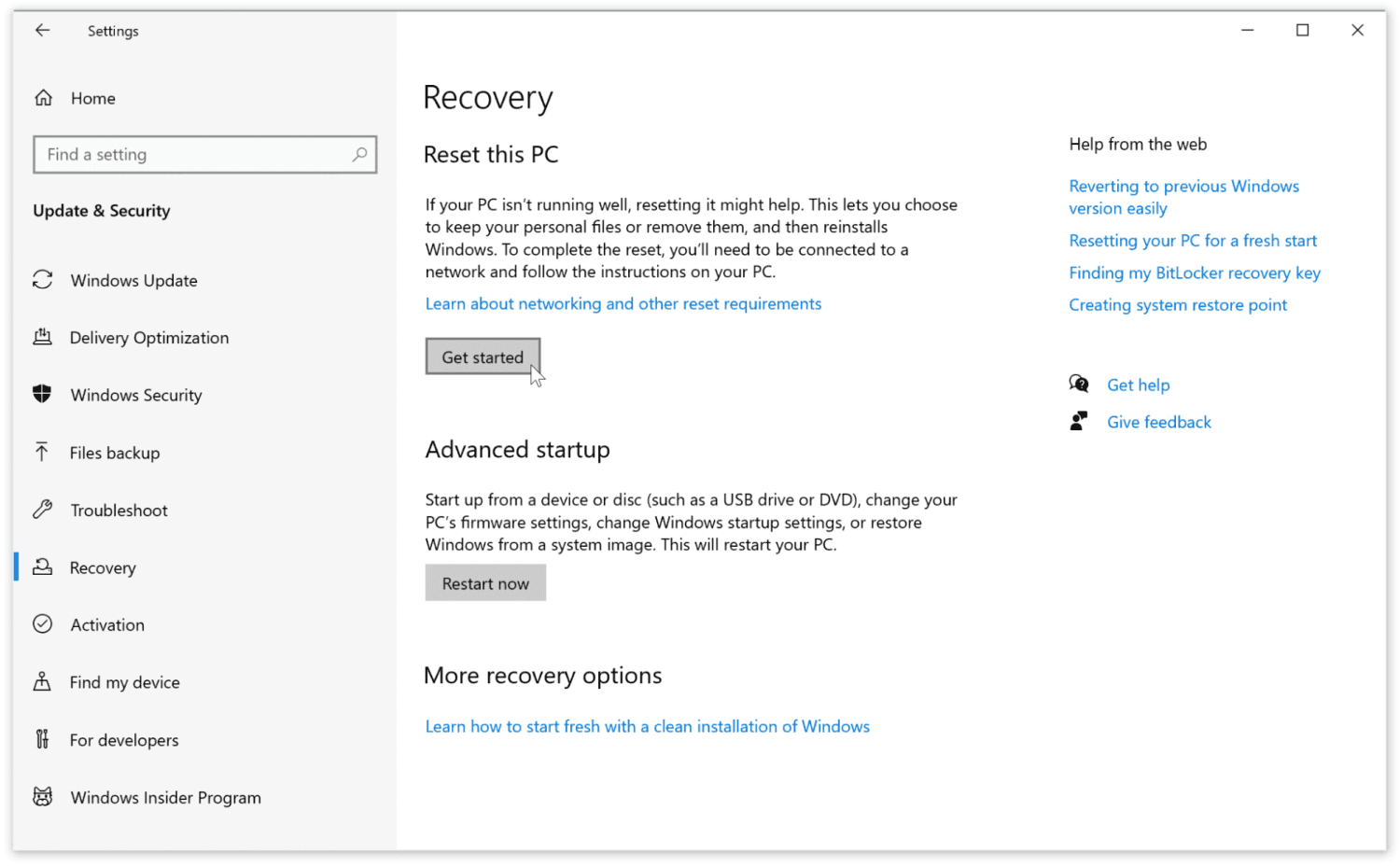Click the Files backup upload icon

(x=43, y=453)
